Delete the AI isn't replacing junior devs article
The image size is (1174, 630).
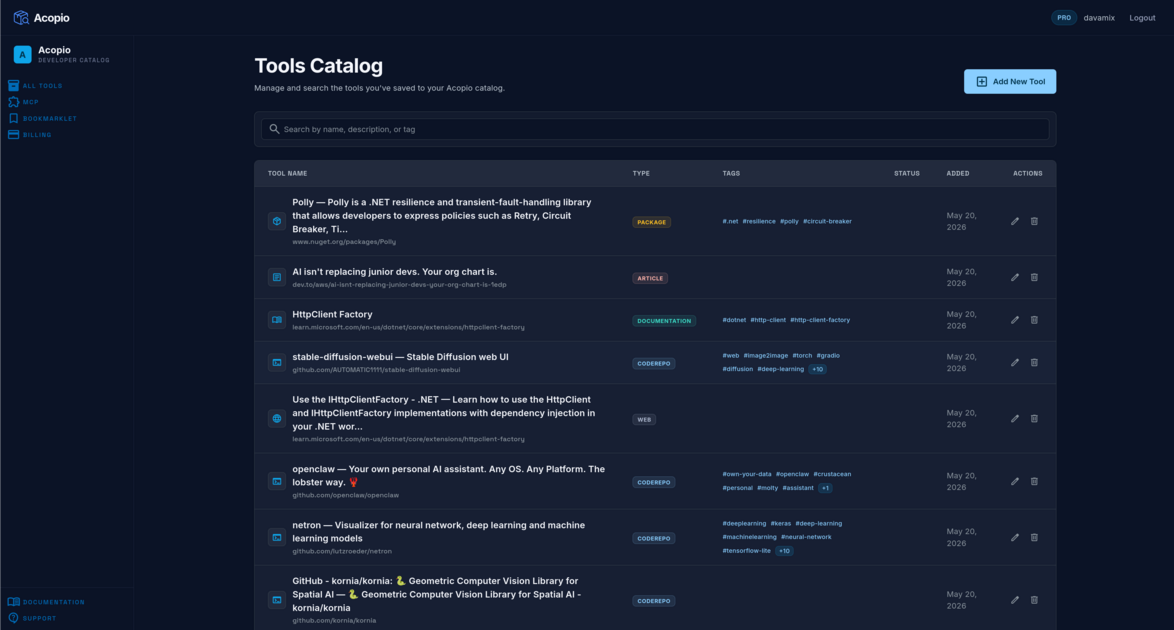coord(1034,277)
